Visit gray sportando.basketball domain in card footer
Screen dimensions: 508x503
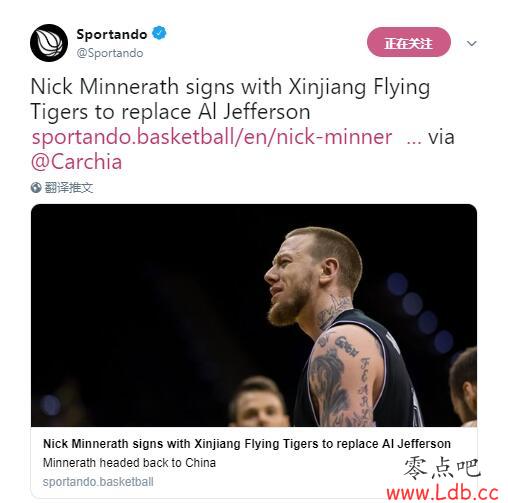point(98,482)
